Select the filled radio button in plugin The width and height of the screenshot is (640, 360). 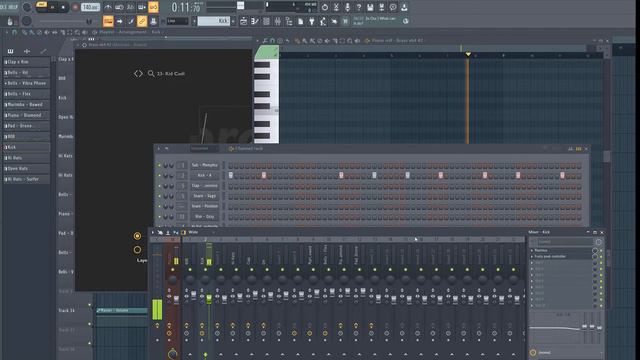137,236
